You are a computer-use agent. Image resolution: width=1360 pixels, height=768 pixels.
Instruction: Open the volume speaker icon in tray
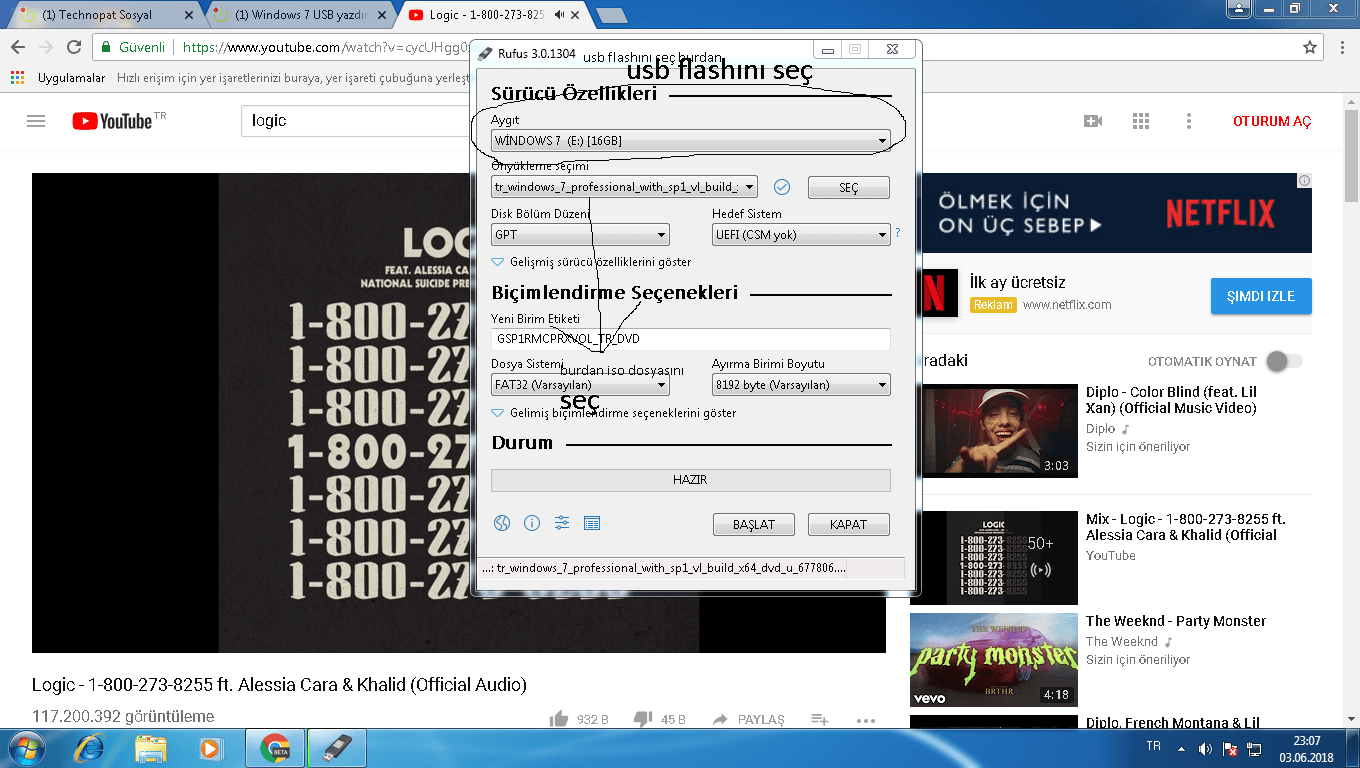point(1205,748)
